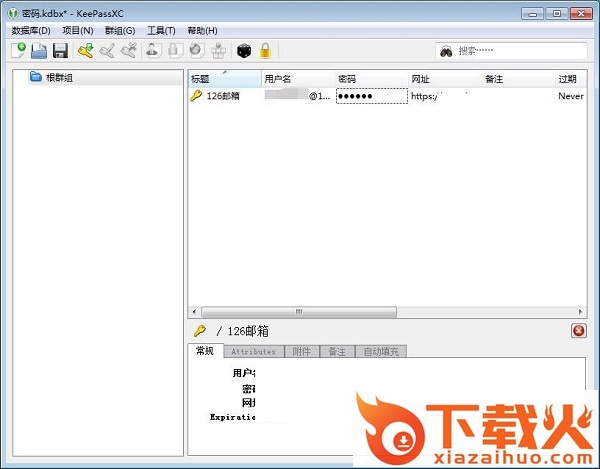The height and width of the screenshot is (469, 600).
Task: Click the scrollbar left arrow
Action: pyautogui.click(x=194, y=312)
